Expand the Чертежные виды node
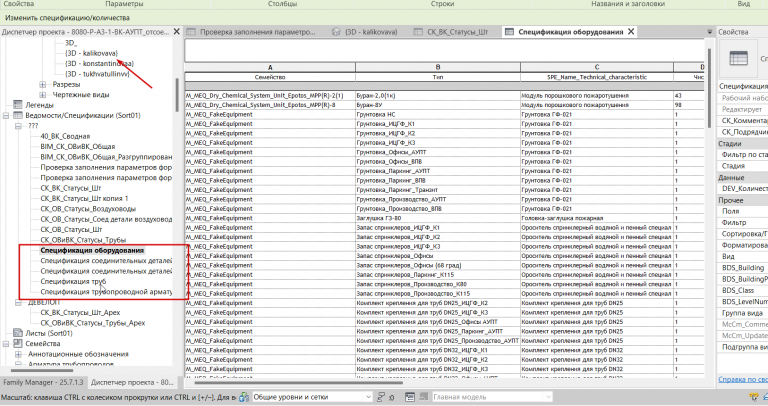768x406 pixels. click(43, 95)
